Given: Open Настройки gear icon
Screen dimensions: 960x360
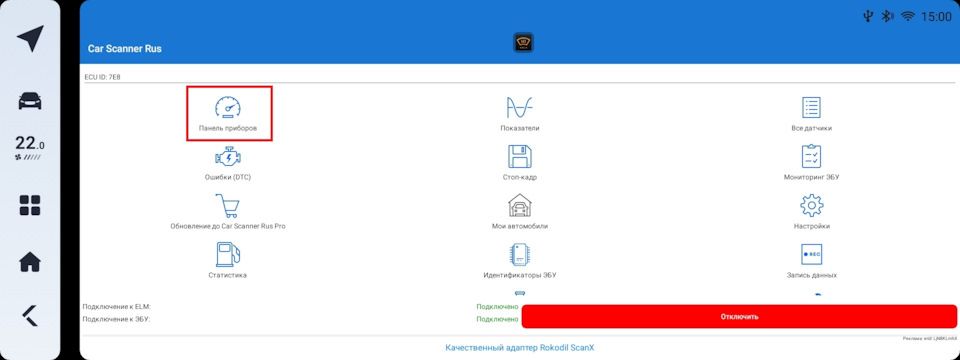Looking at the screenshot, I should point(811,206).
